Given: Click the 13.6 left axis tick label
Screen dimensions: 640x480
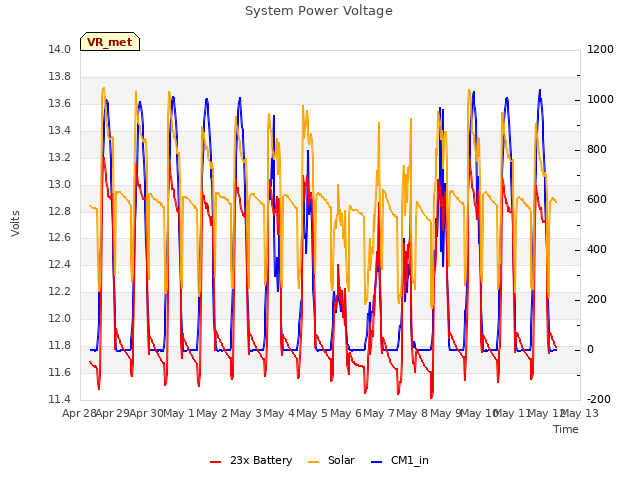Looking at the screenshot, I should click(x=60, y=104).
